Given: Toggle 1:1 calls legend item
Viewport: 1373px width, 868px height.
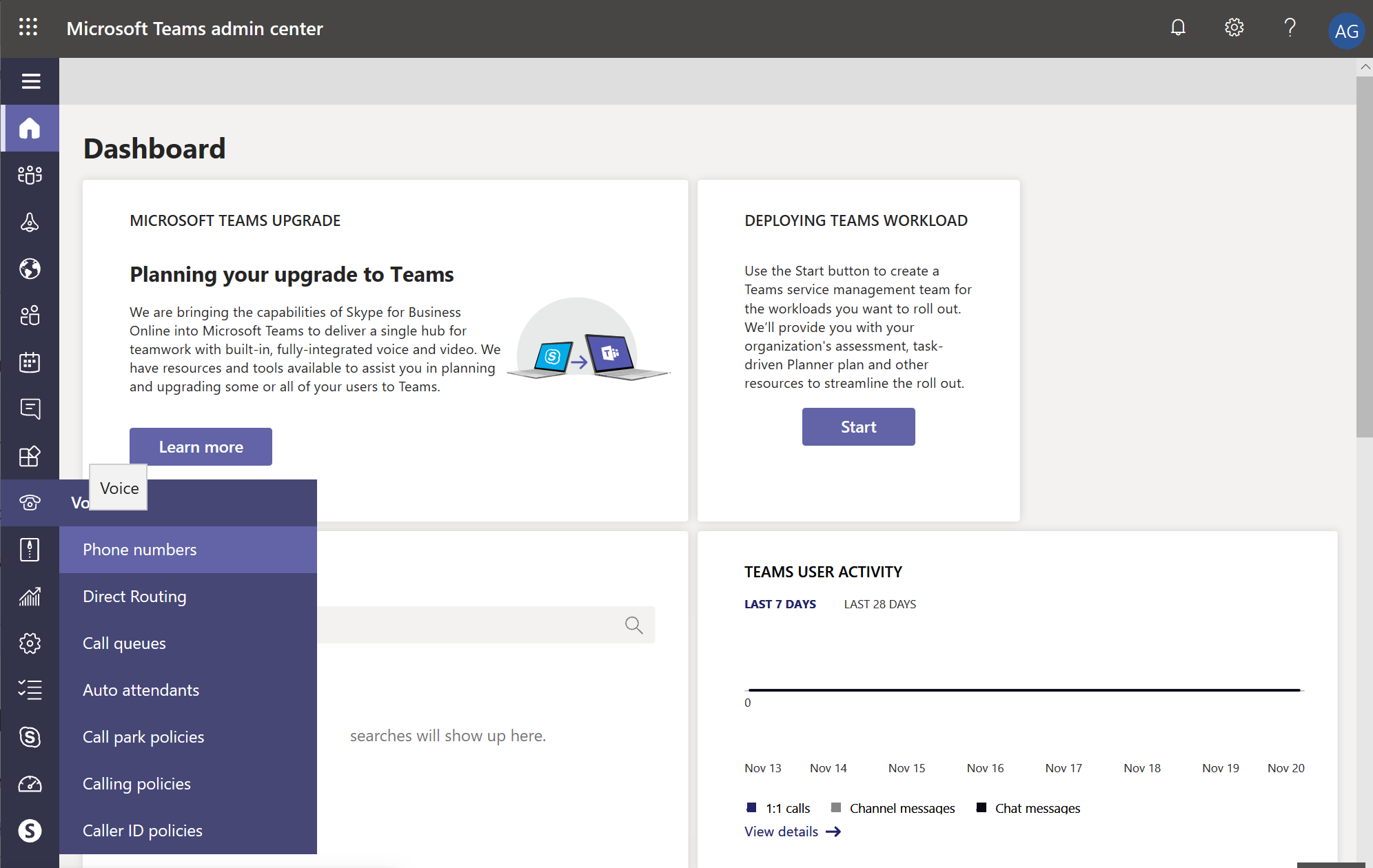Looking at the screenshot, I should [779, 808].
